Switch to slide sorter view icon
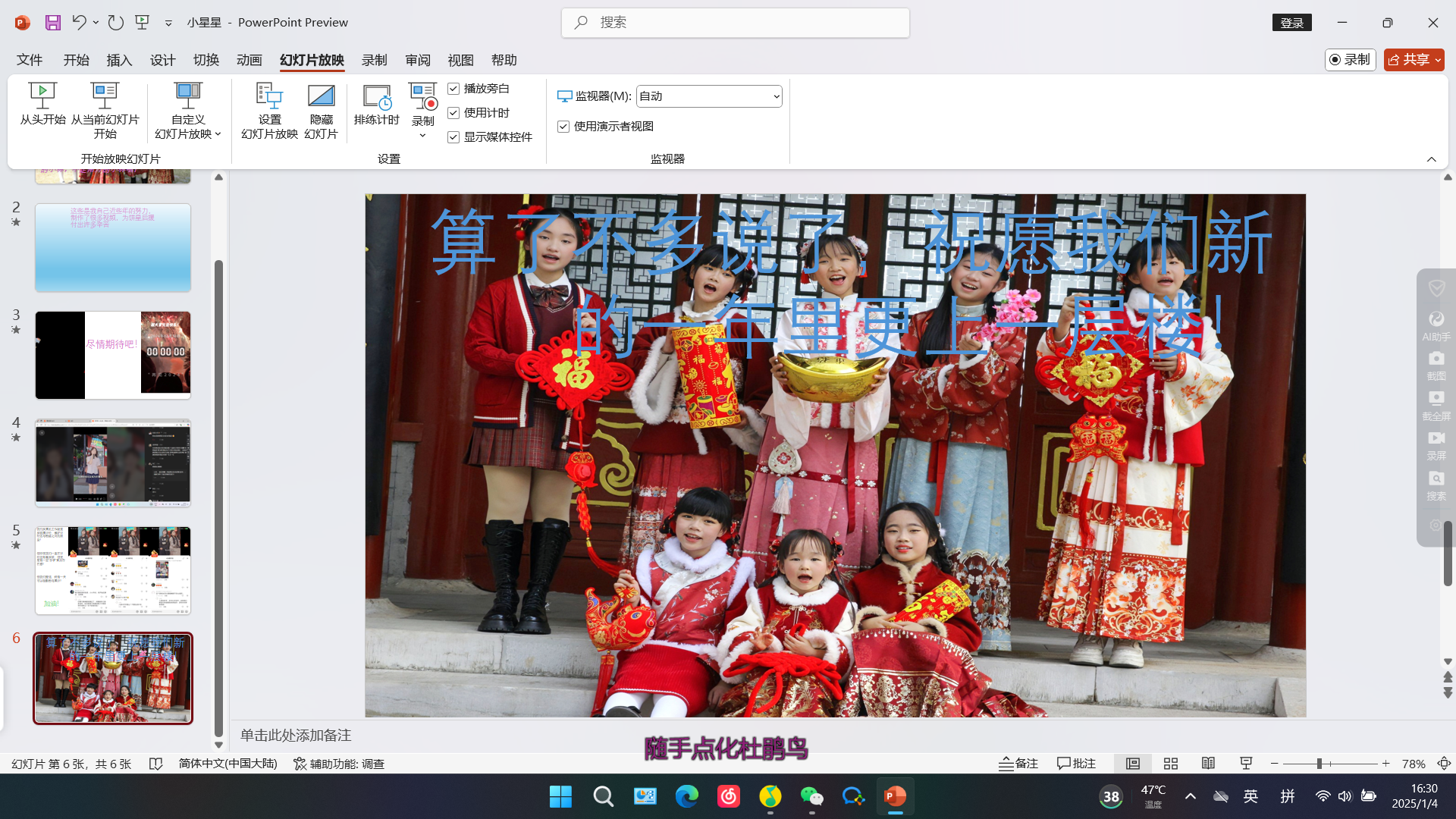This screenshot has width=1456, height=819. (x=1171, y=764)
